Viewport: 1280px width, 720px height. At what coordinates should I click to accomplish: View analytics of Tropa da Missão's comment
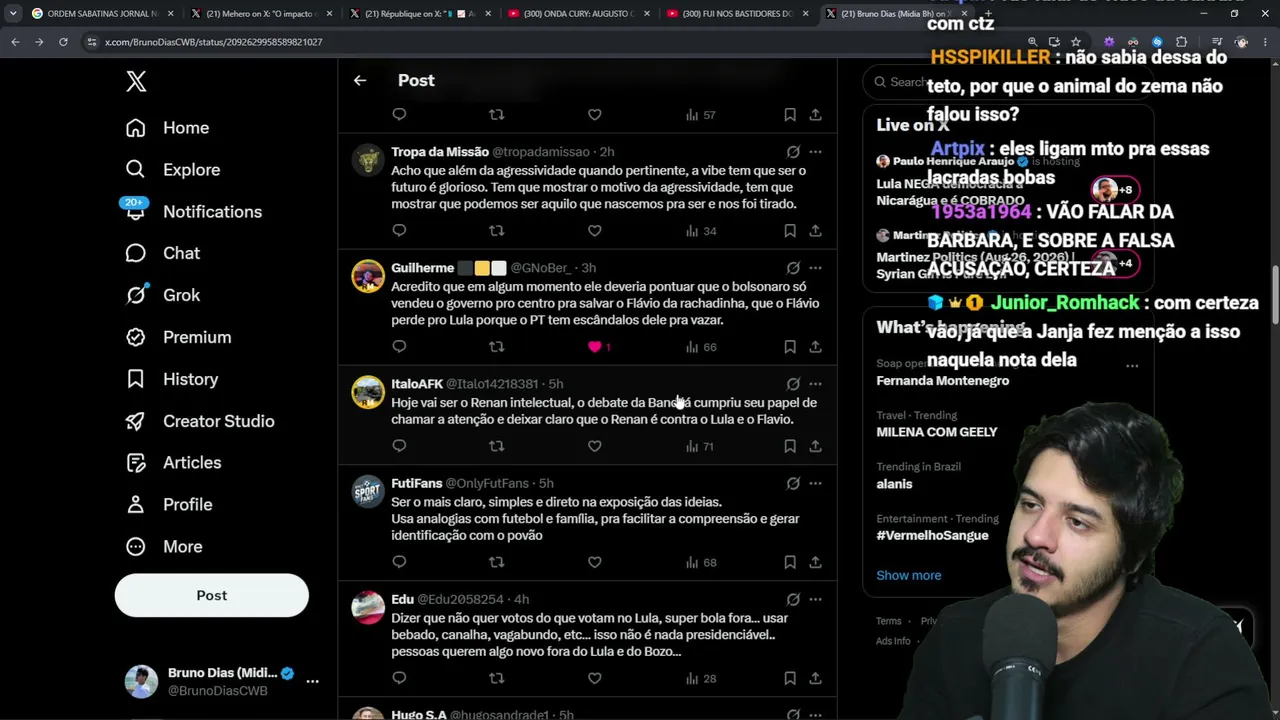click(x=701, y=231)
